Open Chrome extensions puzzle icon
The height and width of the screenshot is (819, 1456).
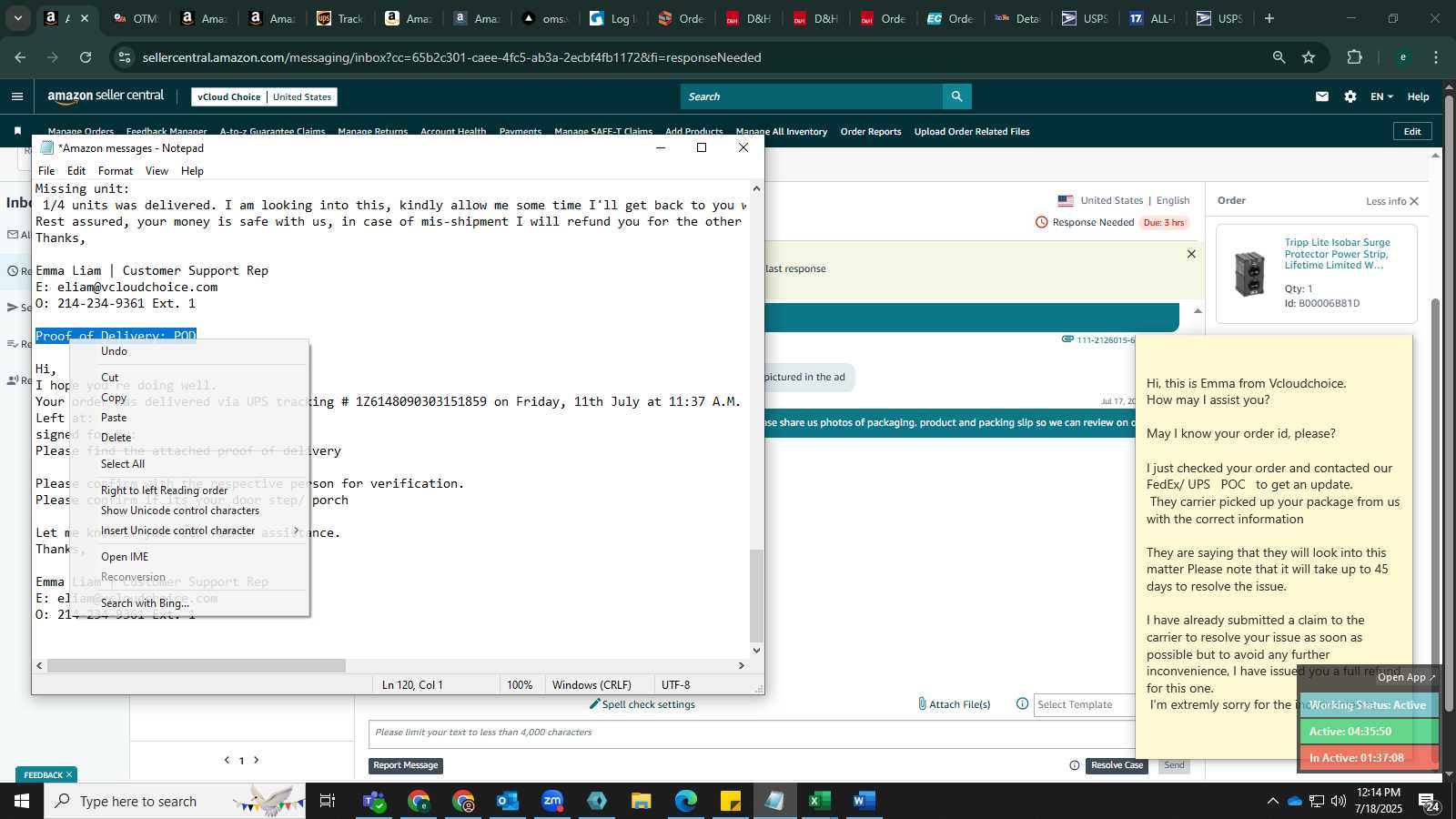1355,57
